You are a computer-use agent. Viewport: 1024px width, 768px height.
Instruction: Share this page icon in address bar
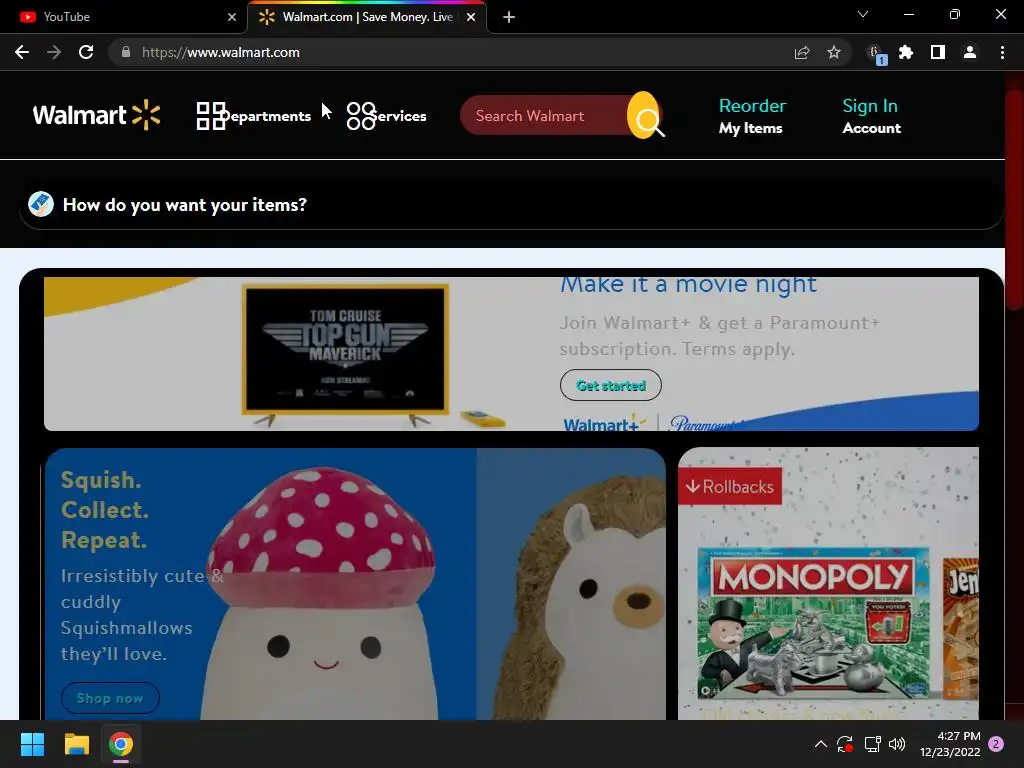[802, 52]
